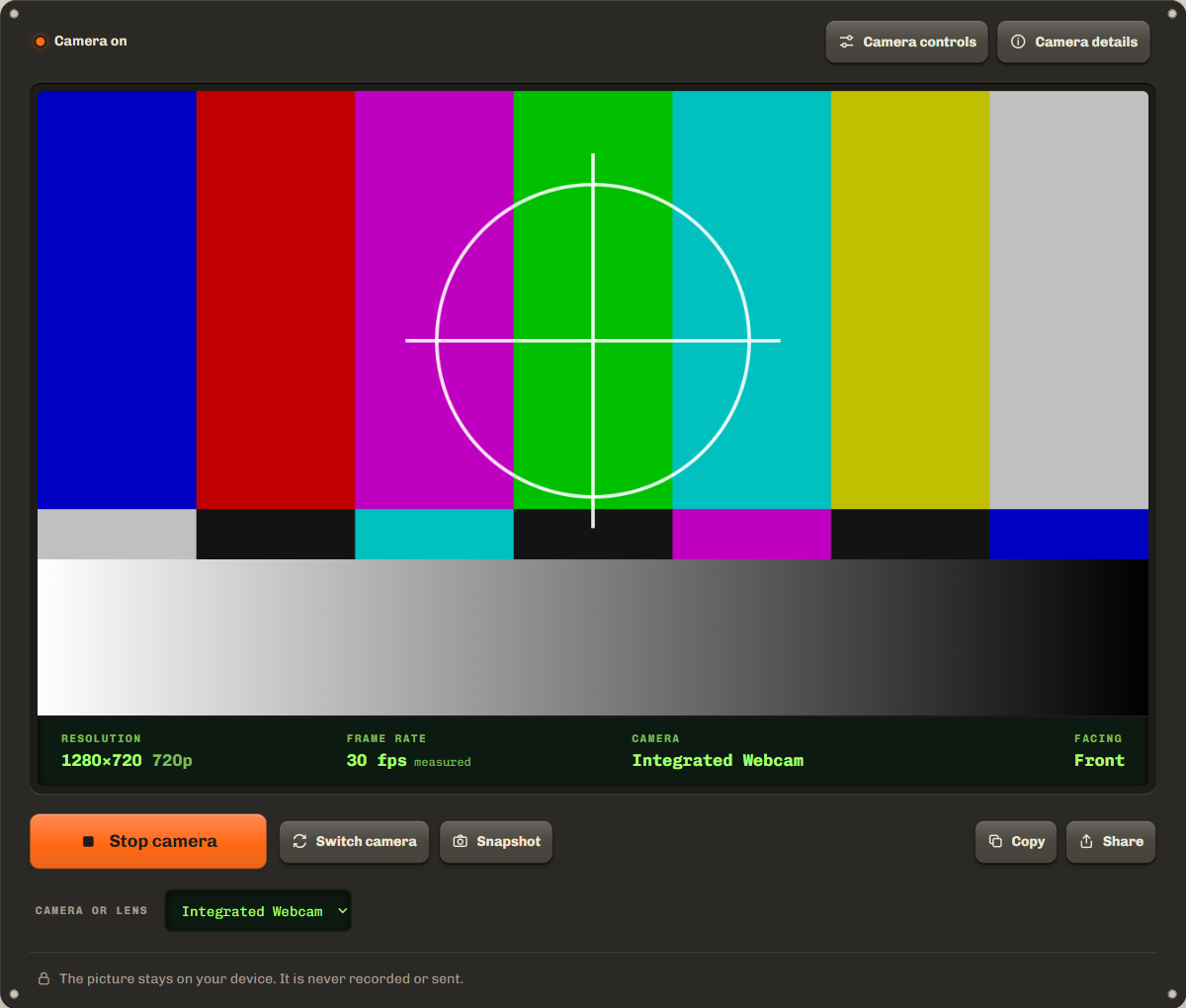
Task: Open Camera details panel
Action: [x=1073, y=42]
